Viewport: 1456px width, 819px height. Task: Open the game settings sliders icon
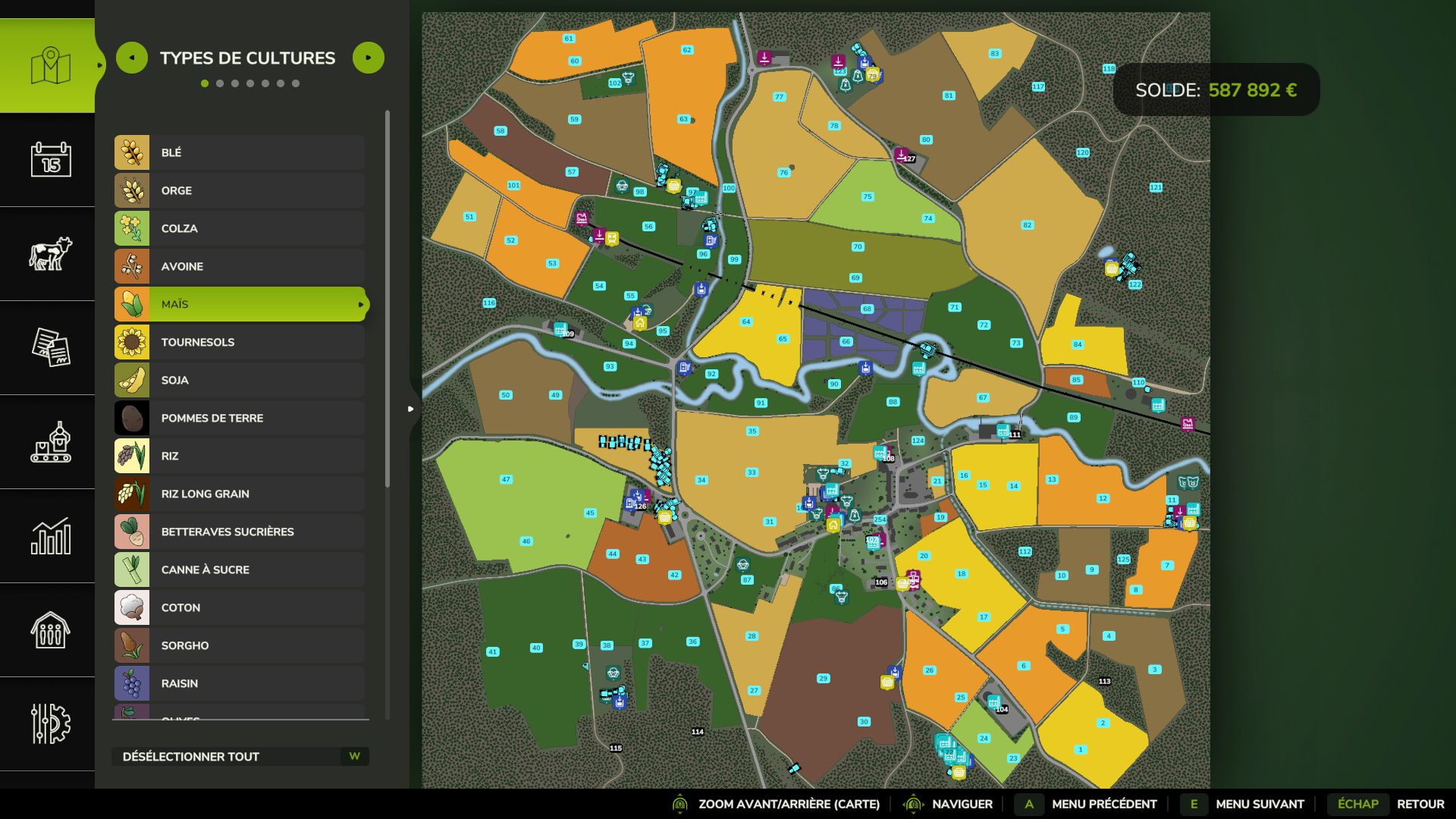coord(50,724)
